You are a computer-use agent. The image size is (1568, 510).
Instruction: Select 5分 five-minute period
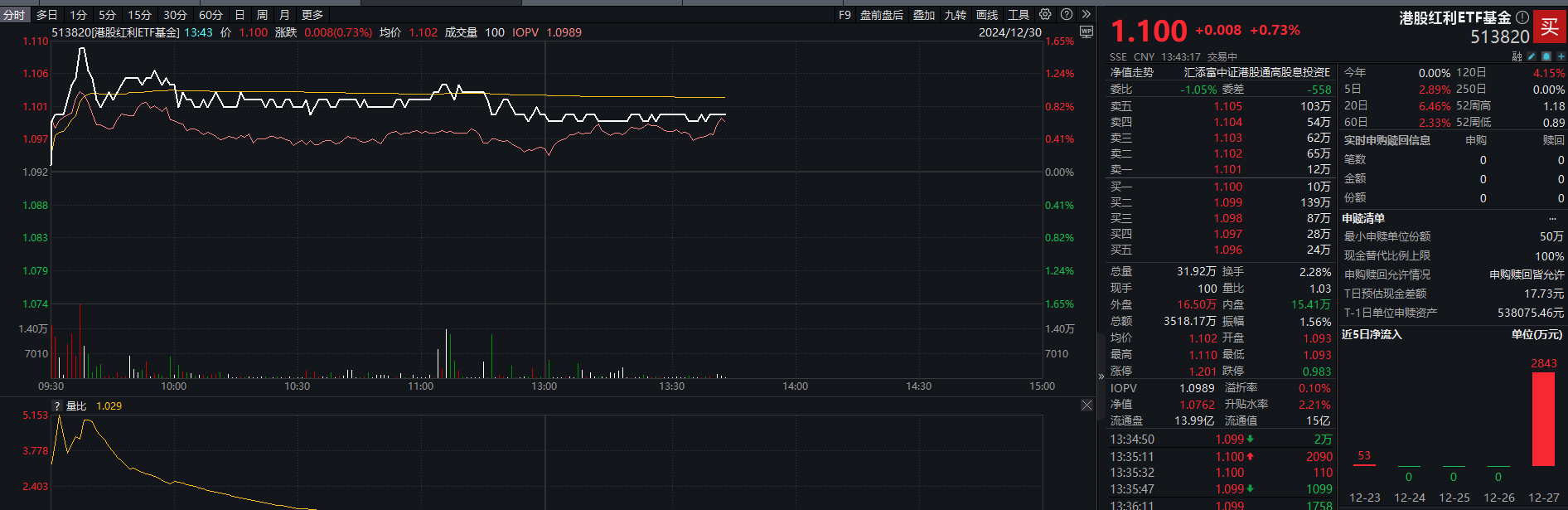107,15
